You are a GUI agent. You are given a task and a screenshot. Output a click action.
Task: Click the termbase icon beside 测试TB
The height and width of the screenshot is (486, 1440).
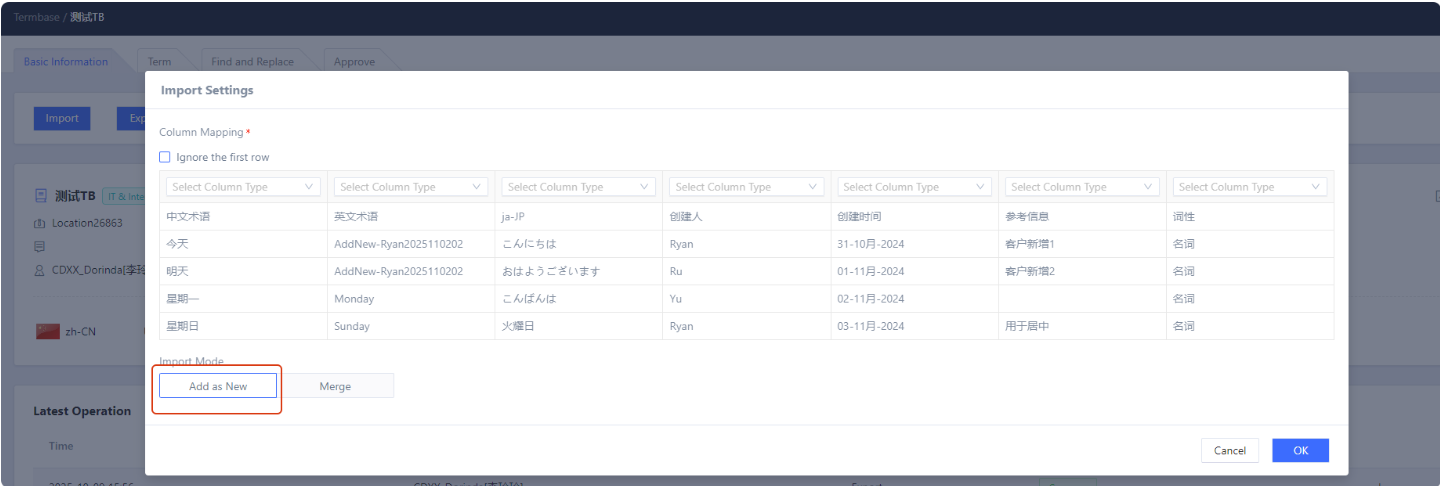click(40, 196)
